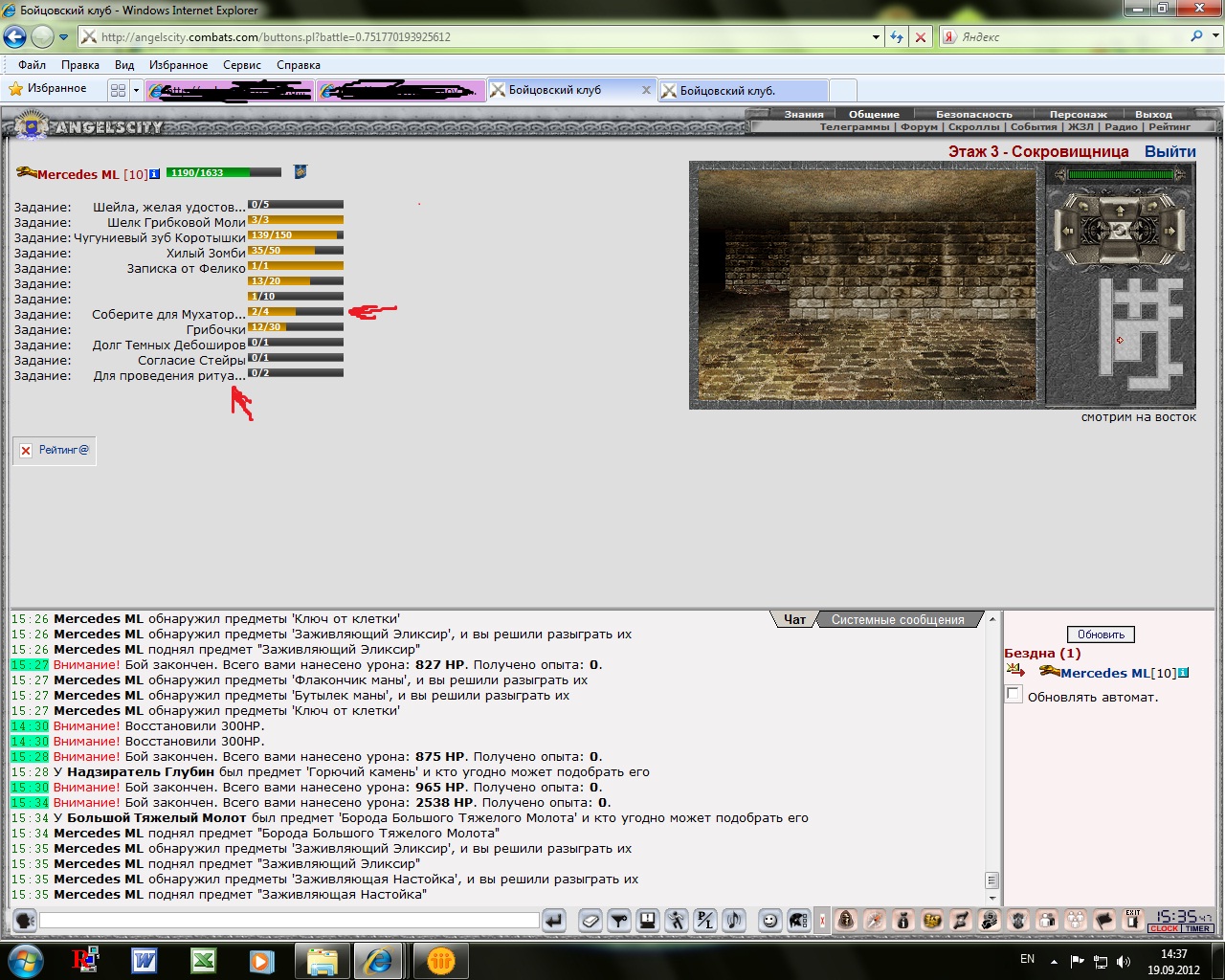
Task: Expand the quick tabs dropdown arrow
Action: point(136,90)
